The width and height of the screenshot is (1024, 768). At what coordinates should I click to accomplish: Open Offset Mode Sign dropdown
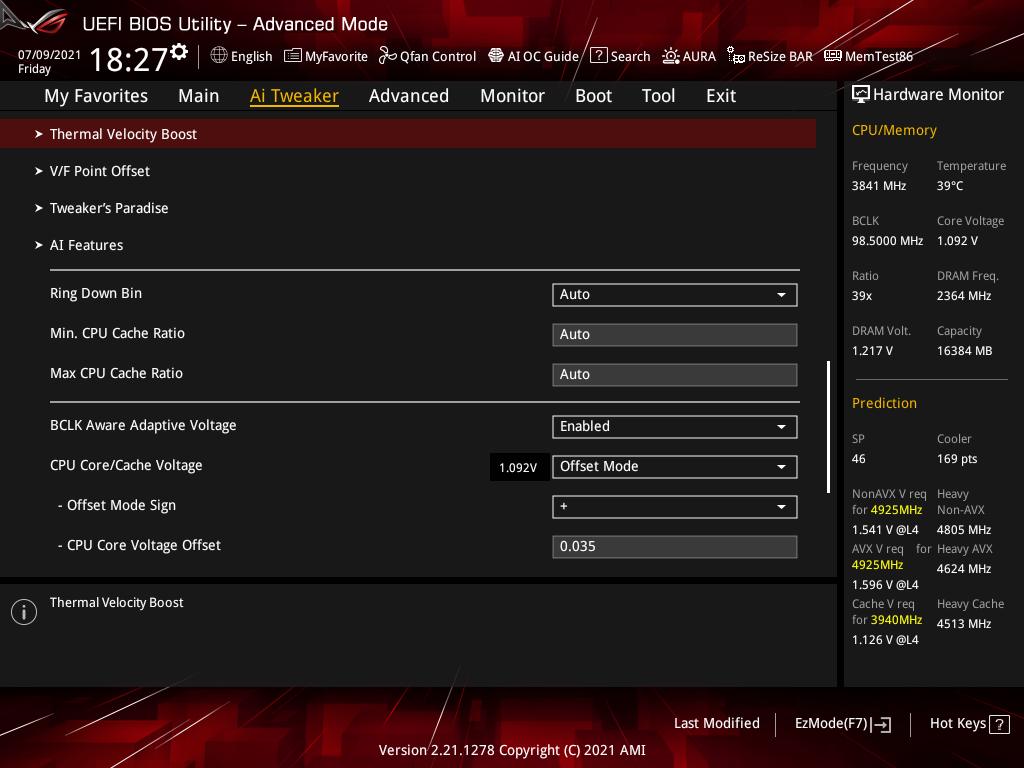675,507
